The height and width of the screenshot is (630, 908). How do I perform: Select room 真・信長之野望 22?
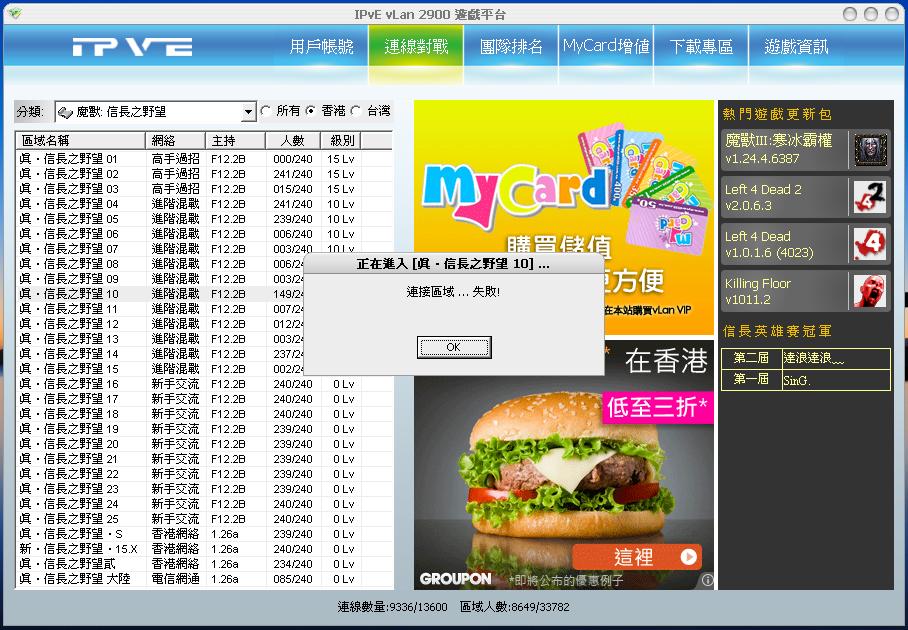tap(204, 474)
